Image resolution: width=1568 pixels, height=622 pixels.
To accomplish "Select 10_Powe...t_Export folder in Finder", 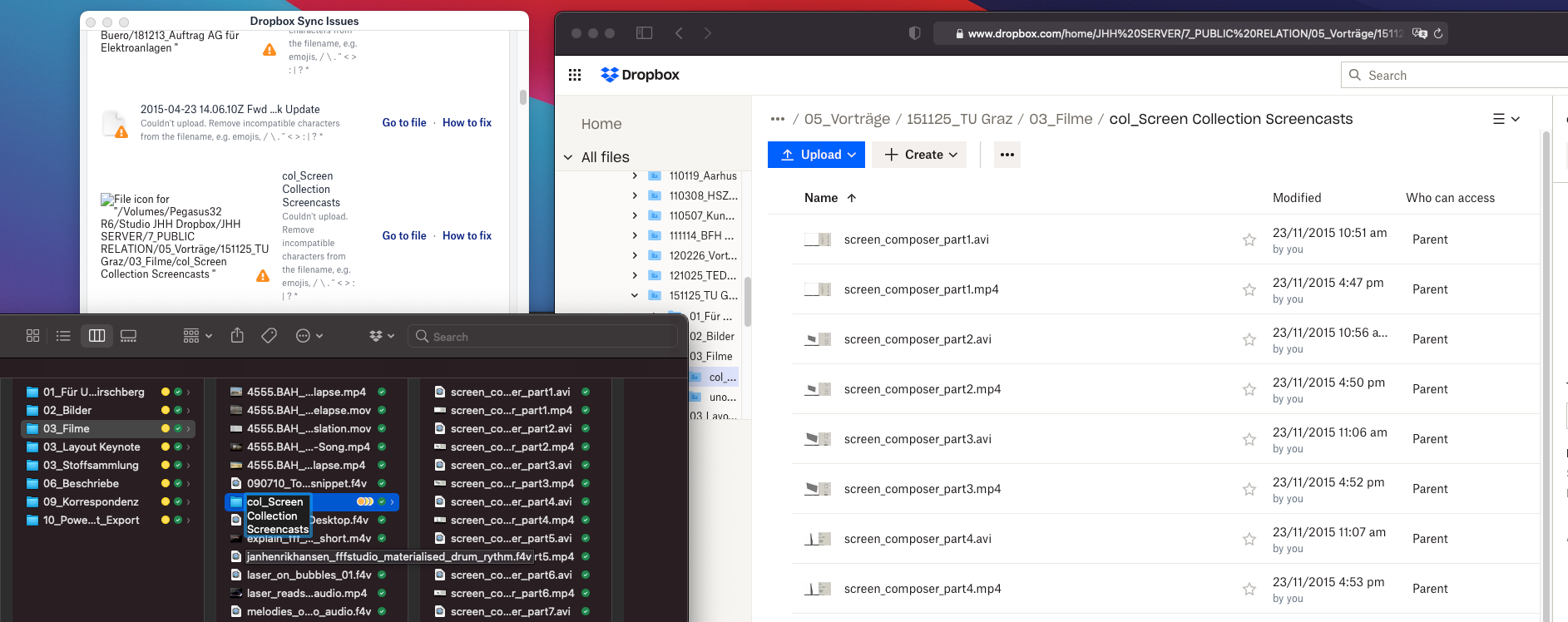I will click(108, 520).
